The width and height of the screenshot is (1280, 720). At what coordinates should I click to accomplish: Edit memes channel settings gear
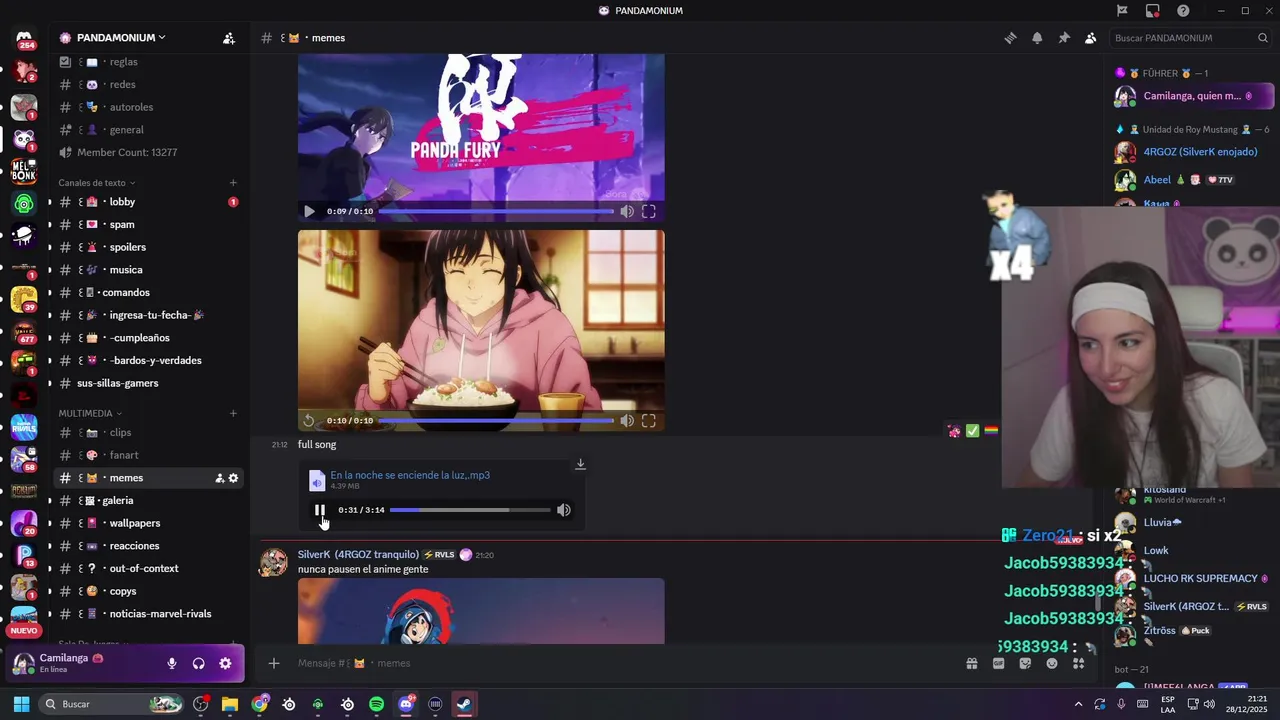pyautogui.click(x=233, y=478)
